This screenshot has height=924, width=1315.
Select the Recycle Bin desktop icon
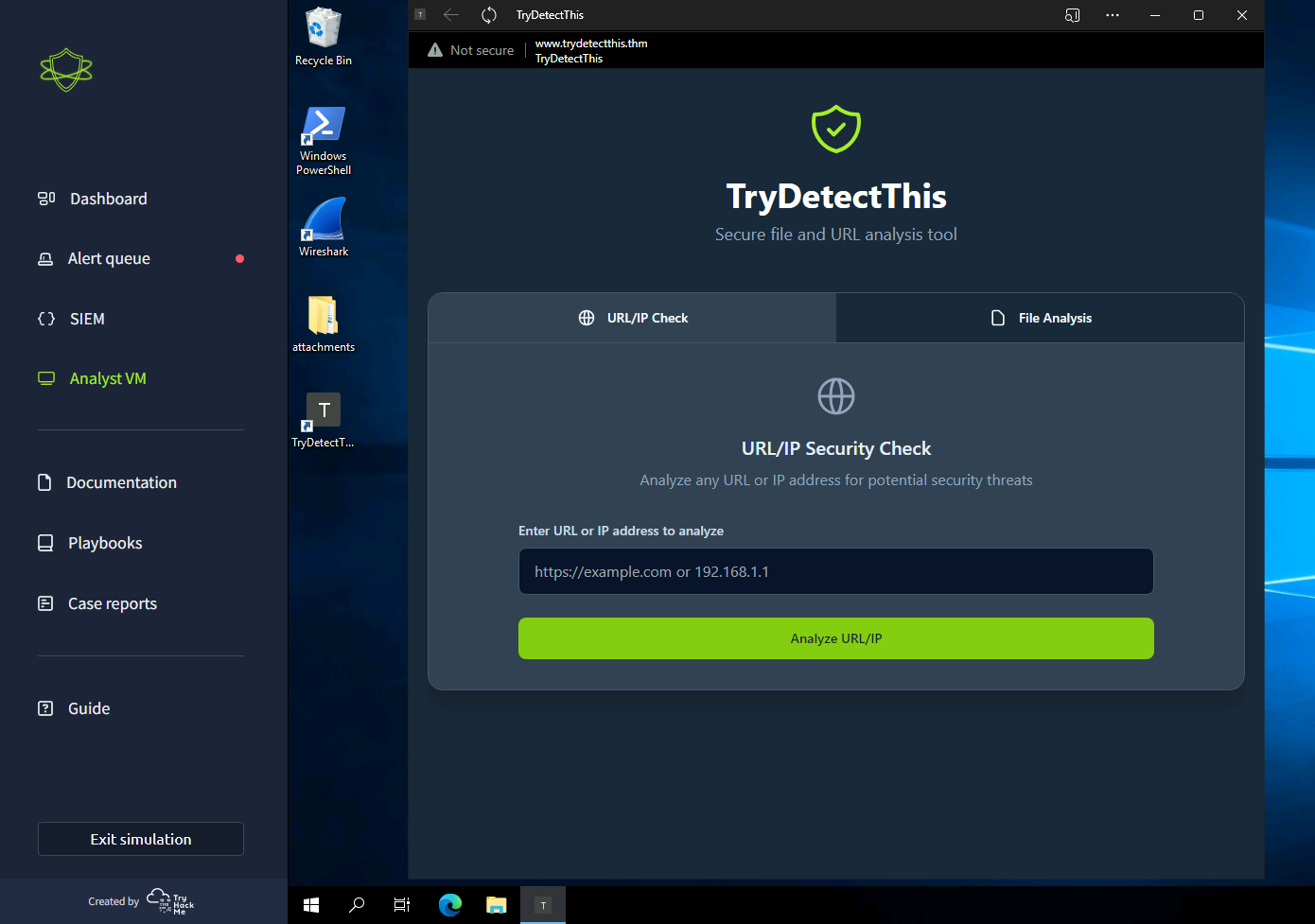(x=324, y=37)
